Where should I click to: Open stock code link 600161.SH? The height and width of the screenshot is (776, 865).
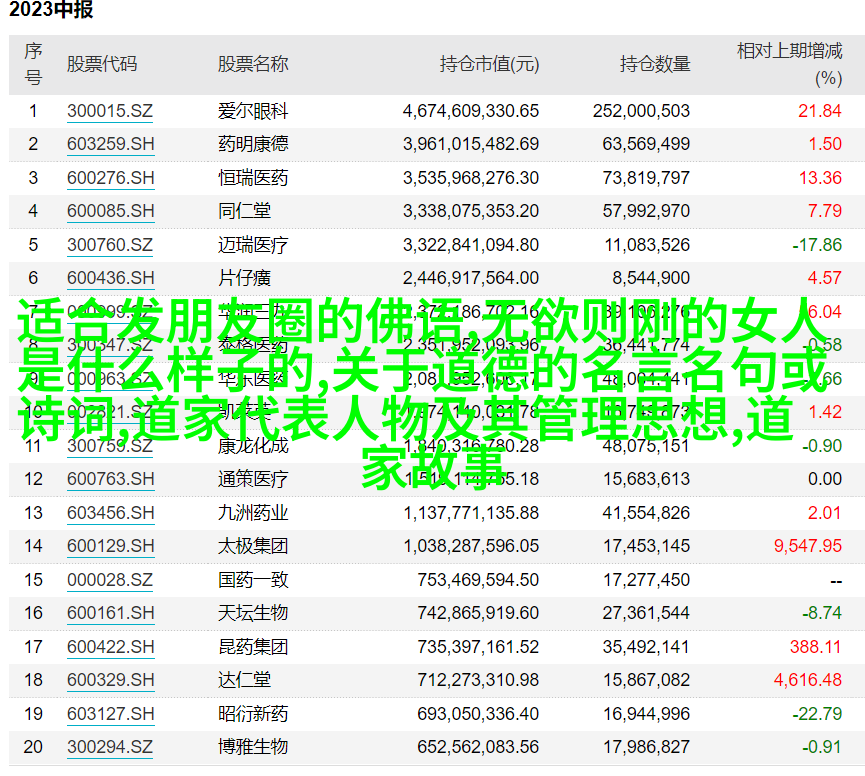click(x=110, y=613)
